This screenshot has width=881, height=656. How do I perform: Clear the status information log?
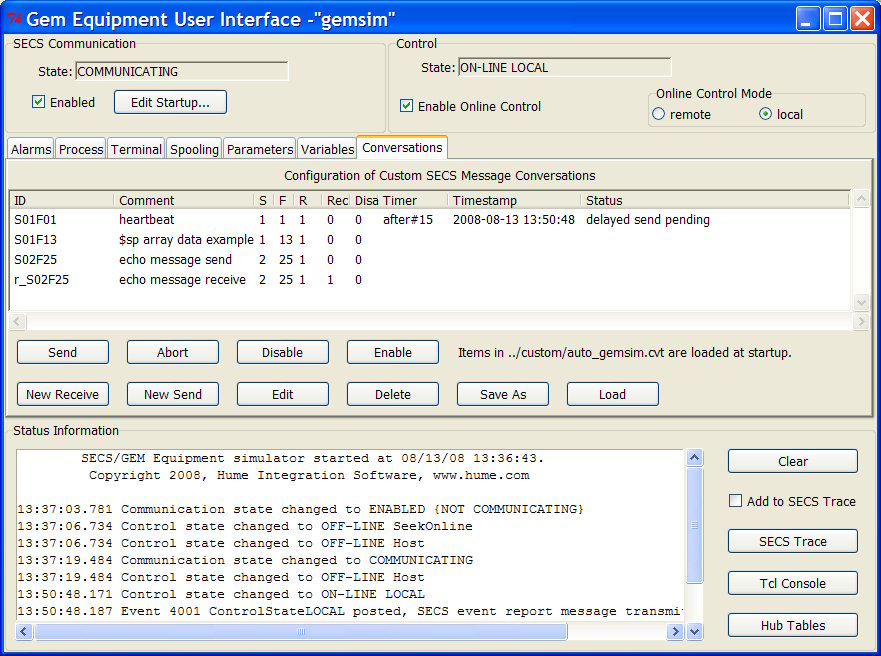point(792,461)
